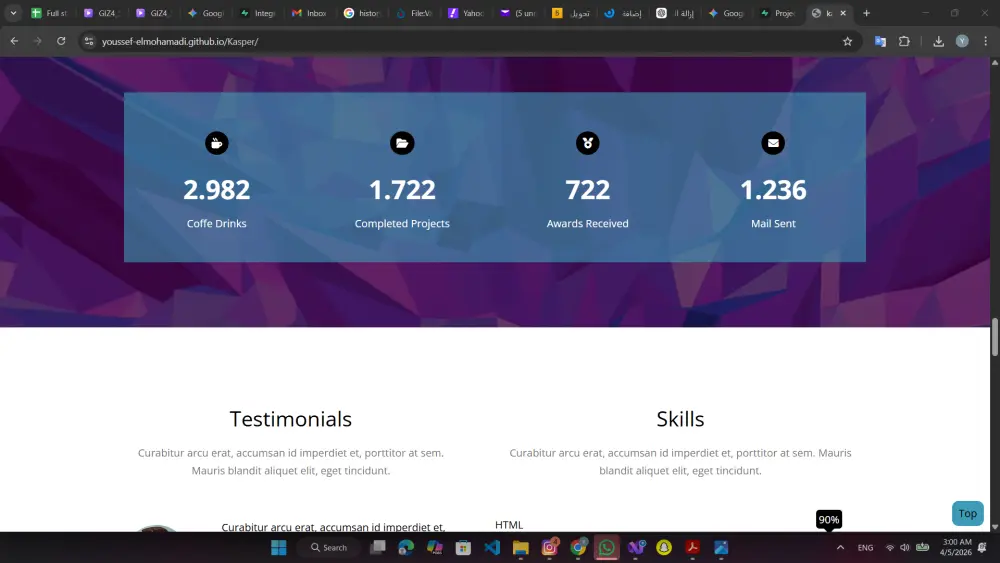1000x563 pixels.
Task: Open a new browser tab with plus
Action: coord(866,13)
